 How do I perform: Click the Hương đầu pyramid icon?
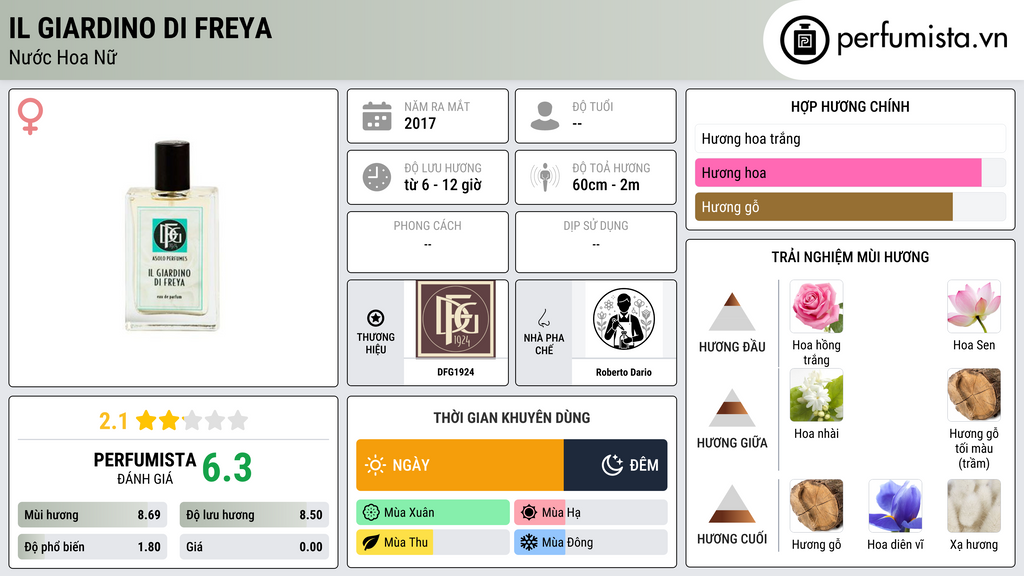[732, 312]
